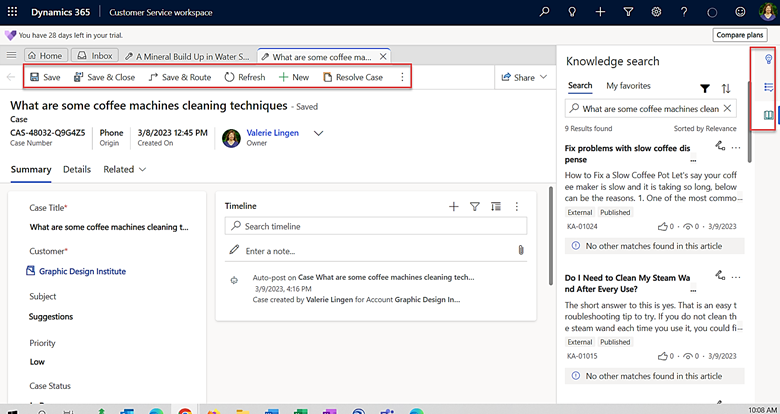The width and height of the screenshot is (780, 414).
Task: Expand the header chevron next to Owner
Action: pyautogui.click(x=319, y=133)
